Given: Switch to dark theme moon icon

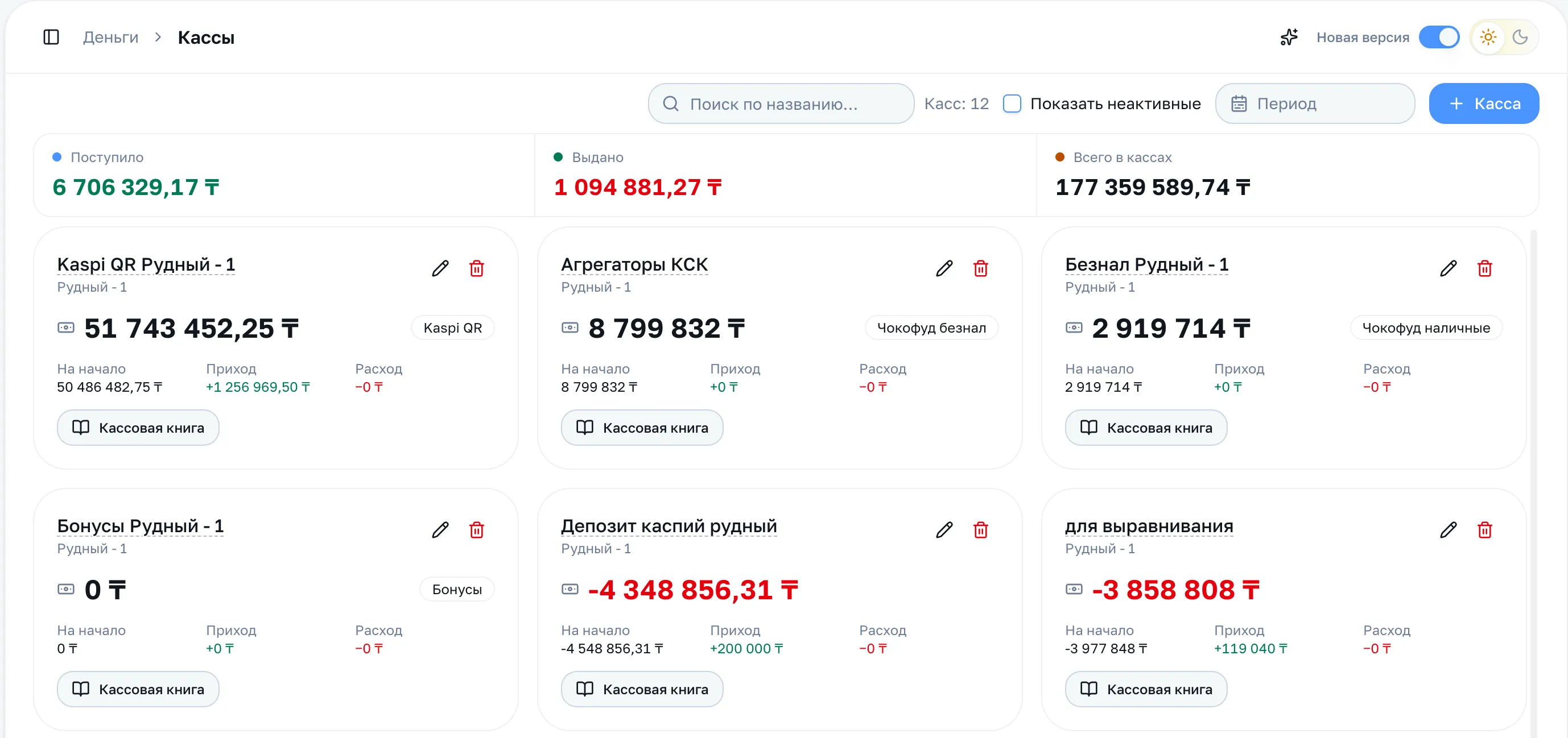Looking at the screenshot, I should point(1520,38).
